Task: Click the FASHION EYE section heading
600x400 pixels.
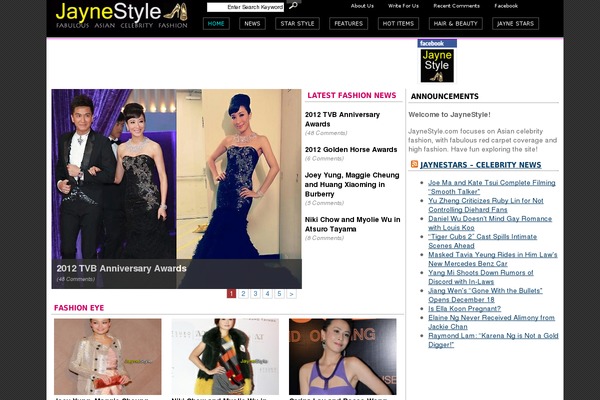Action: [x=79, y=308]
